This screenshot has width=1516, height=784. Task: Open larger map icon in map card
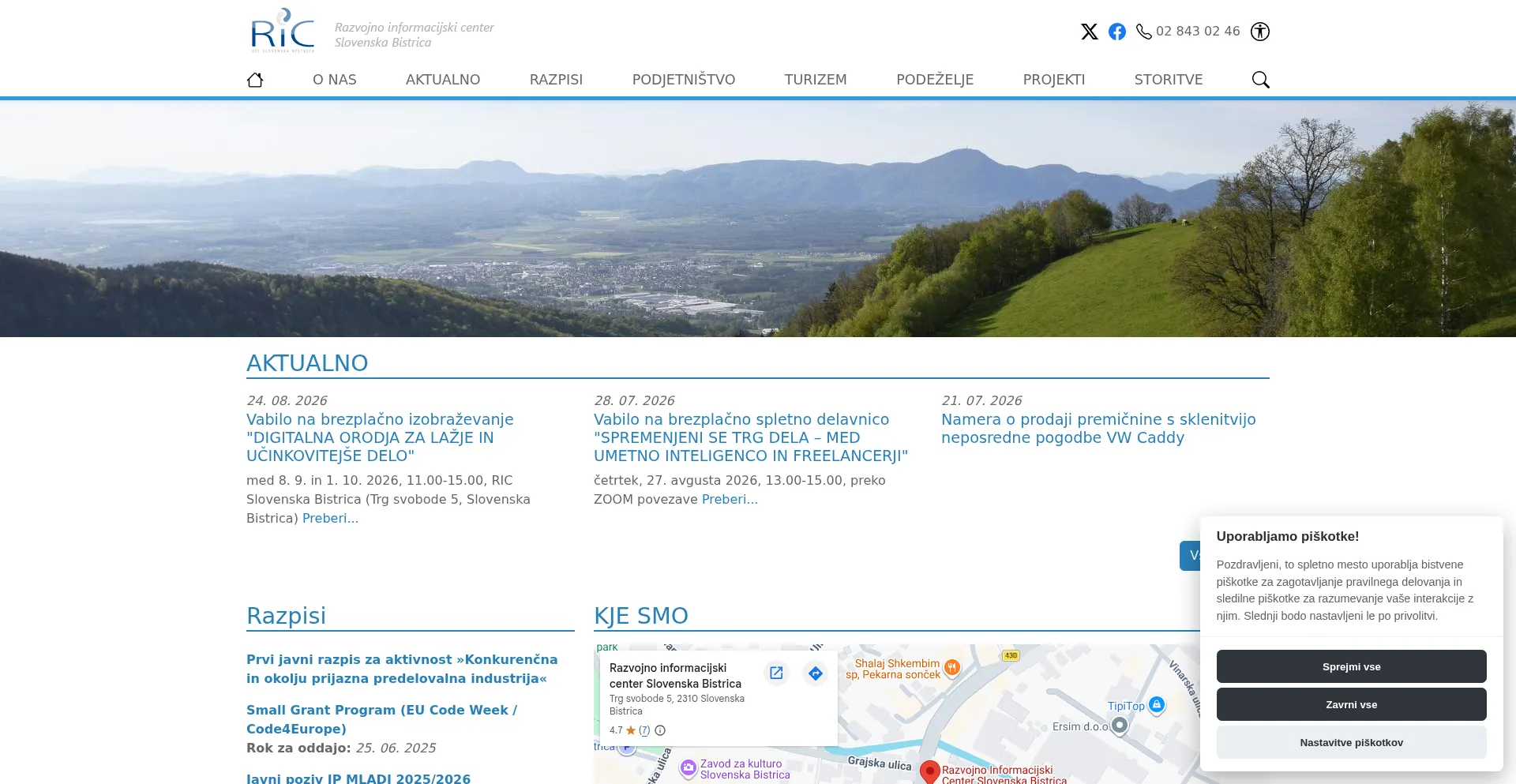776,673
